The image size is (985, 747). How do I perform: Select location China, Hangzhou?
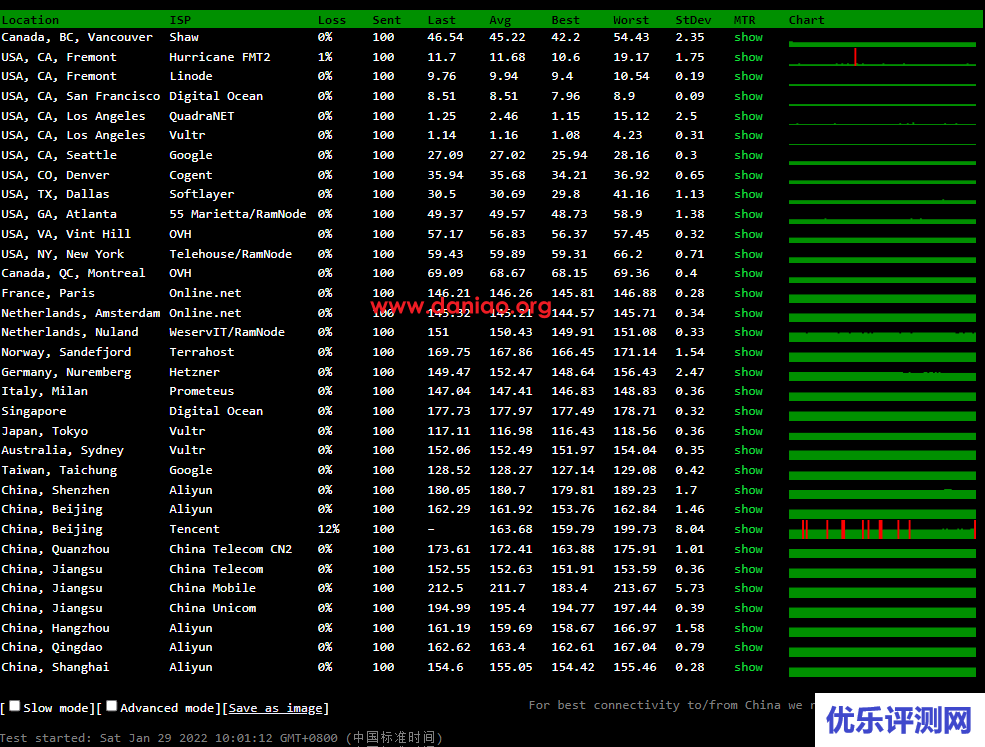click(x=55, y=628)
